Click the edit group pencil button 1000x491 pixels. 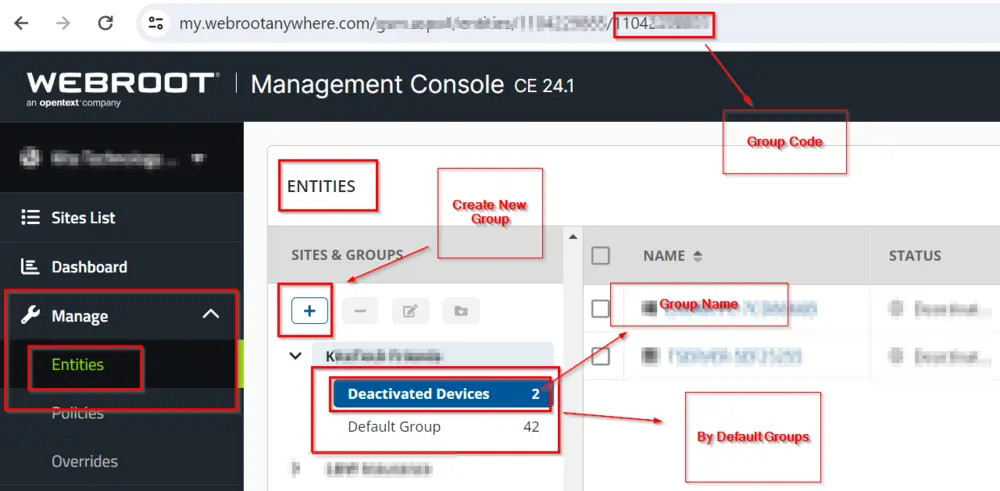click(410, 311)
